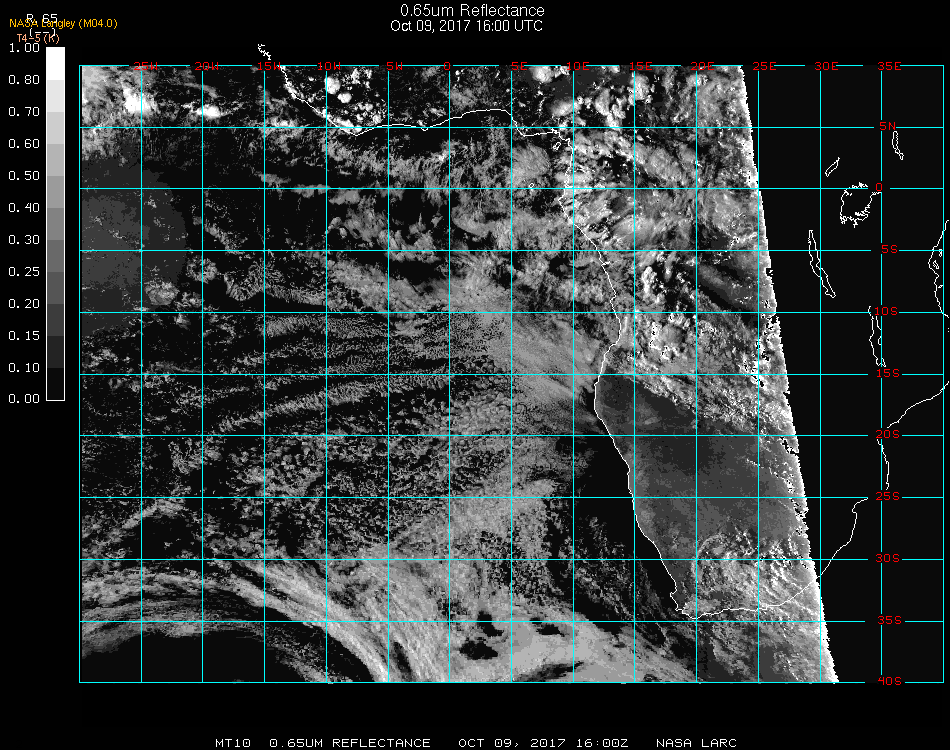950x750 pixels.
Task: Click the 15E longitude label
Action: (x=640, y=66)
